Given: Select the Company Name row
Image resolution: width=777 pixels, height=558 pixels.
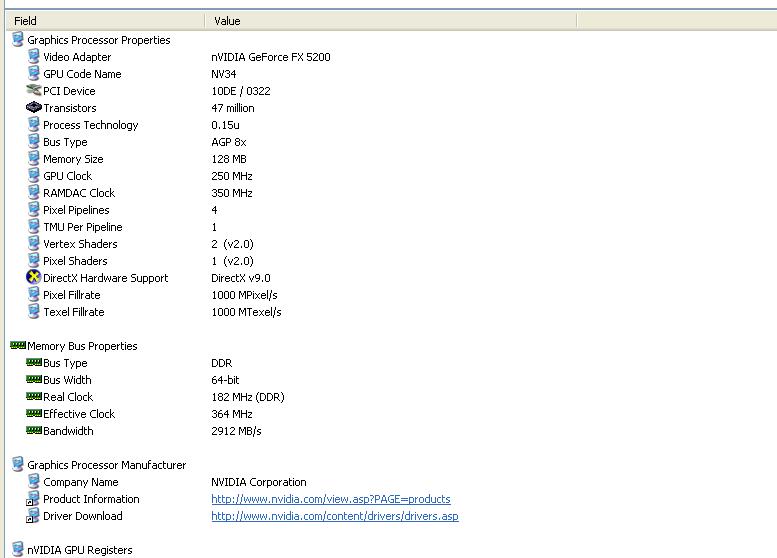Looking at the screenshot, I should pos(80,482).
